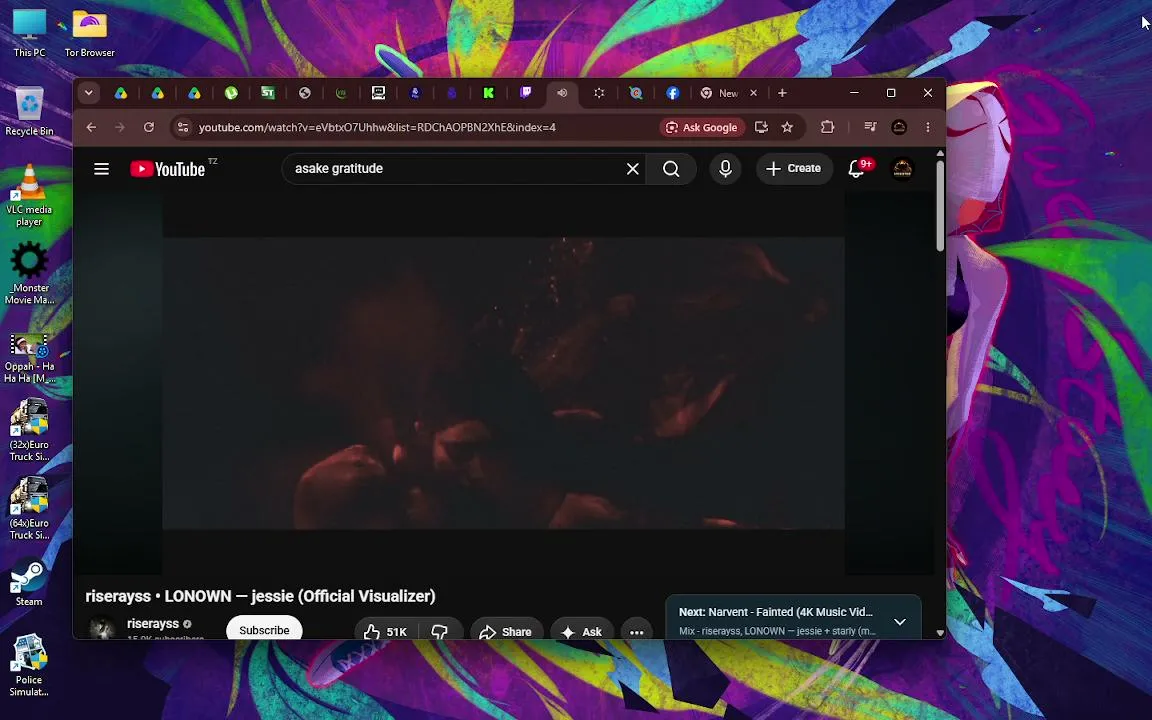View site information icon in address bar
The image size is (1152, 720).
pyautogui.click(x=184, y=127)
